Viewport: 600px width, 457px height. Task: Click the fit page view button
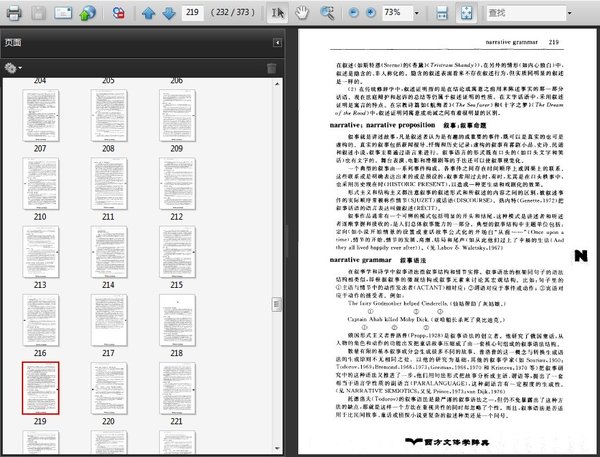tap(467, 13)
